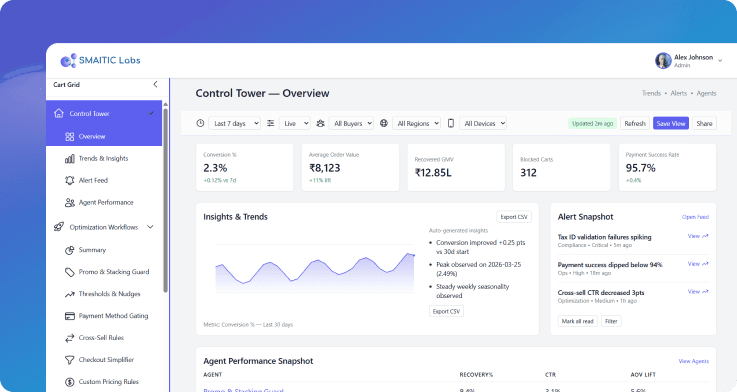Open the All Devices dropdown
737x392 pixels.
point(483,123)
